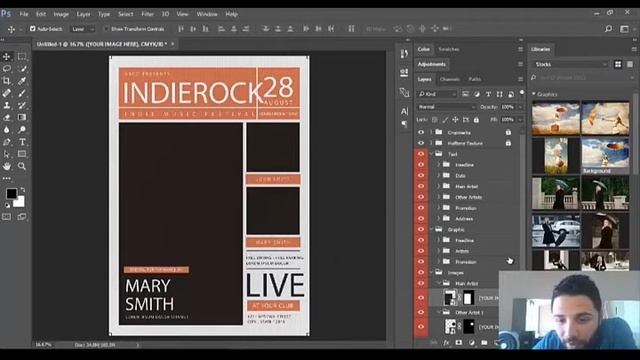This screenshot has height=360, width=640.
Task: Open the Auto-Select Layer dropdown
Action: (82, 29)
